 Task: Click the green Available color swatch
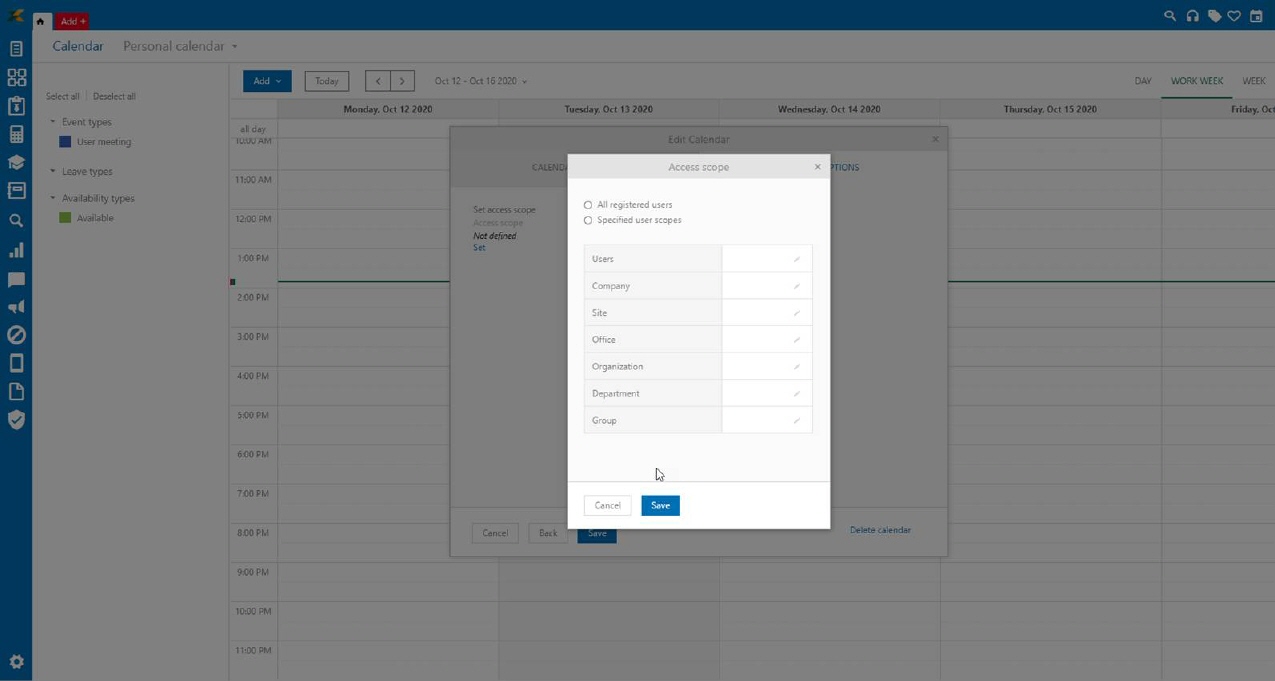[x=65, y=218]
